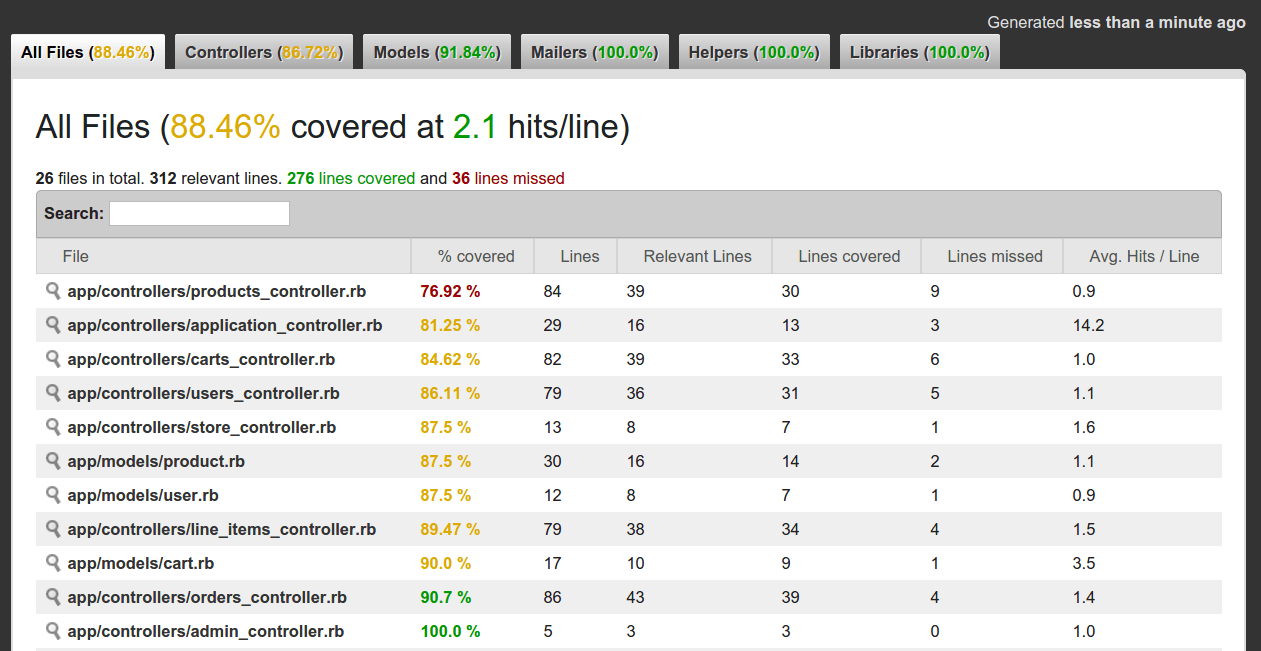Sort table by % covered header

[x=472, y=256]
